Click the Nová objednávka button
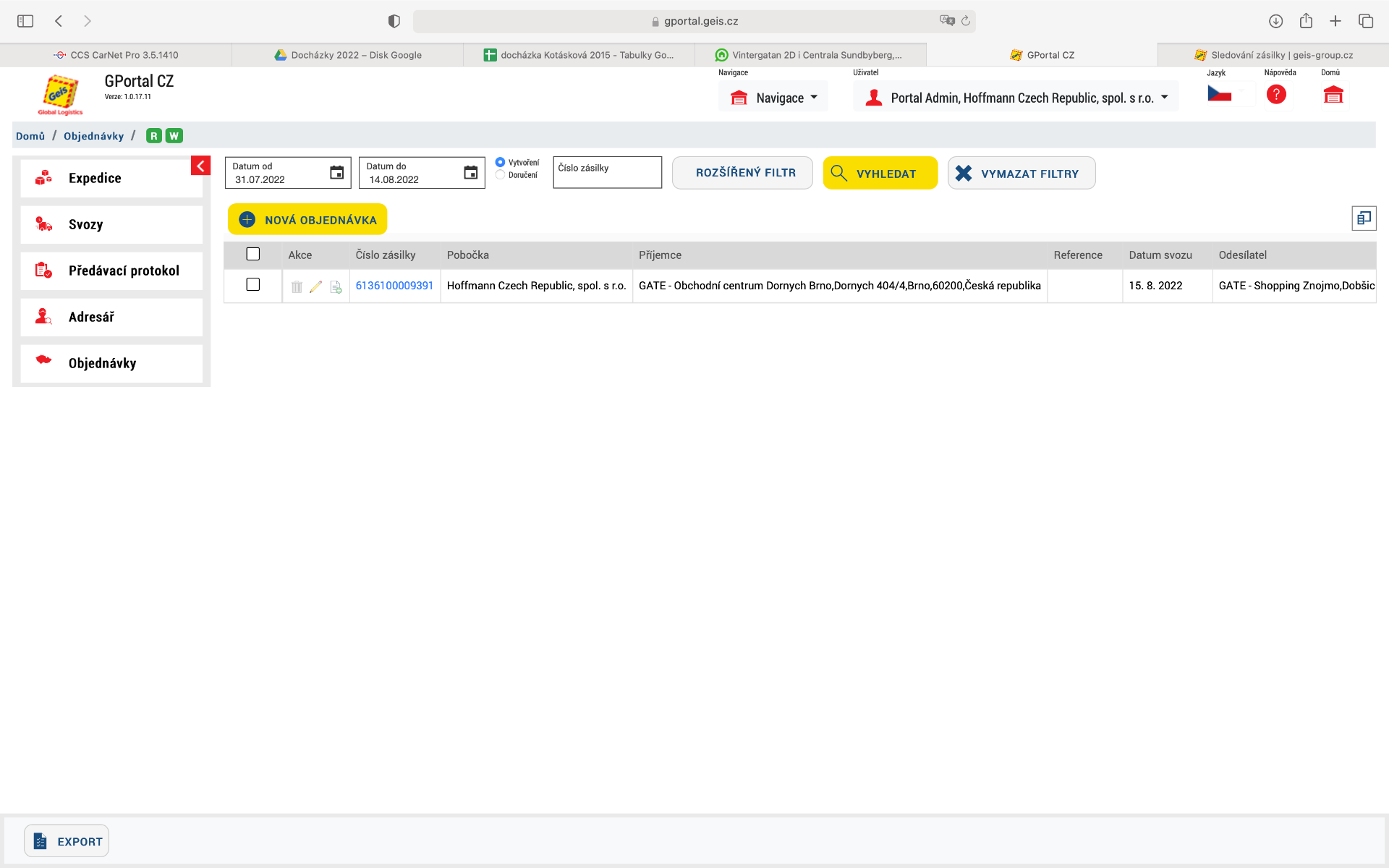 coord(307,220)
